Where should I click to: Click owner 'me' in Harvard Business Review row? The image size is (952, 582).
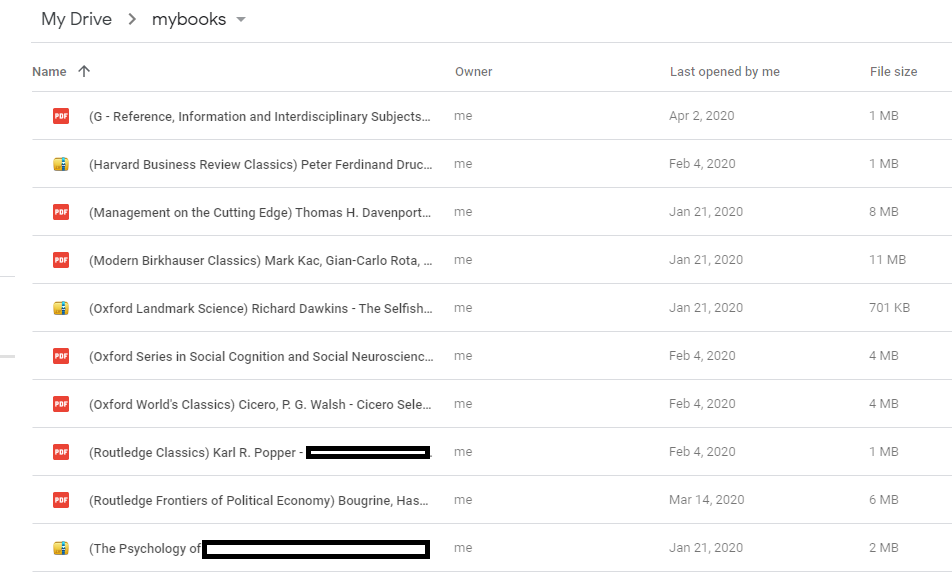tap(463, 164)
